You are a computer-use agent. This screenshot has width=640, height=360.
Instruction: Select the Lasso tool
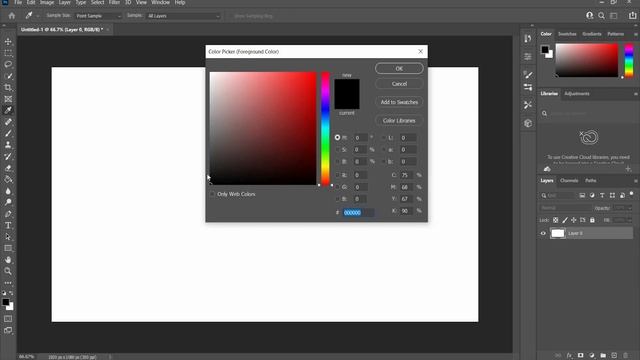click(x=8, y=64)
